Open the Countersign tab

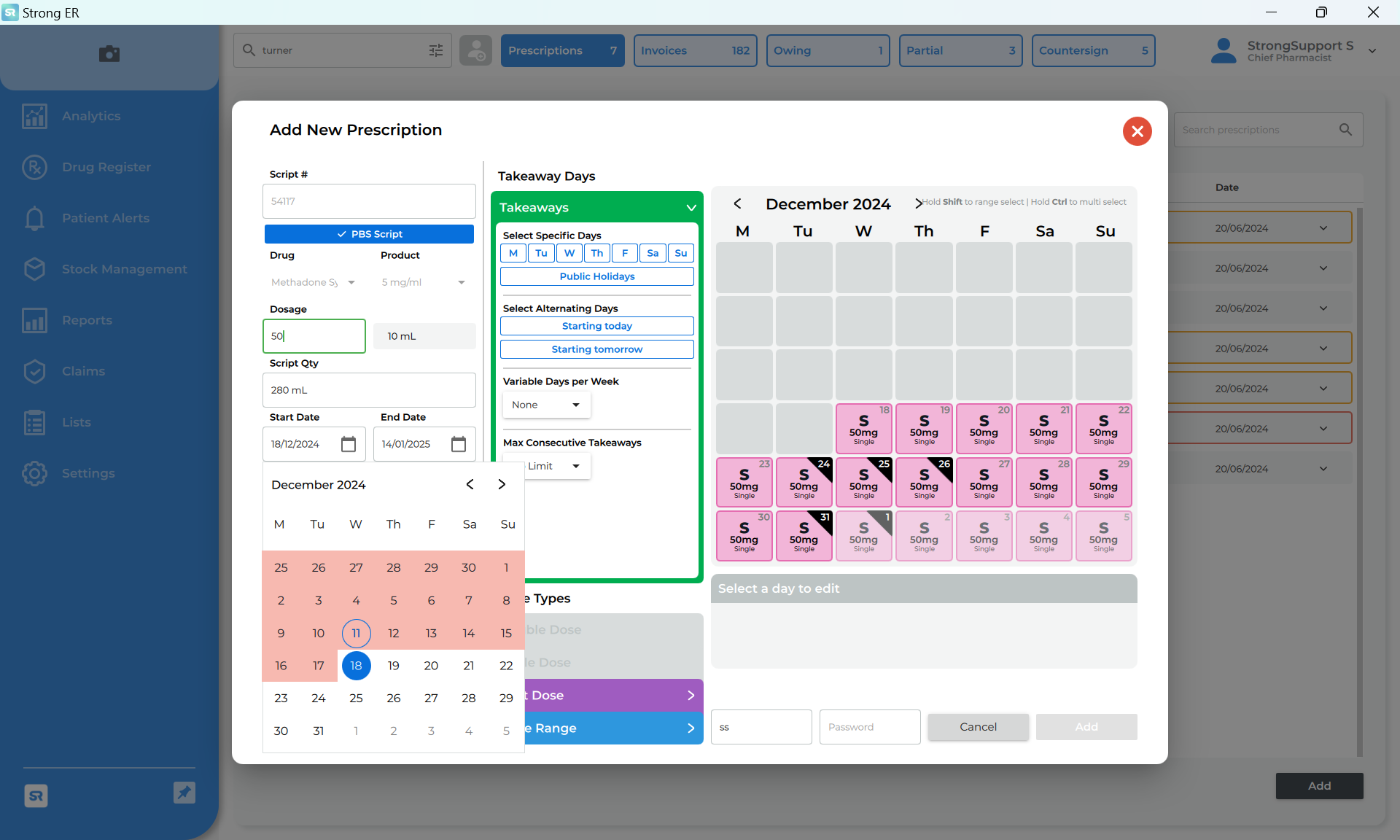(x=1093, y=50)
